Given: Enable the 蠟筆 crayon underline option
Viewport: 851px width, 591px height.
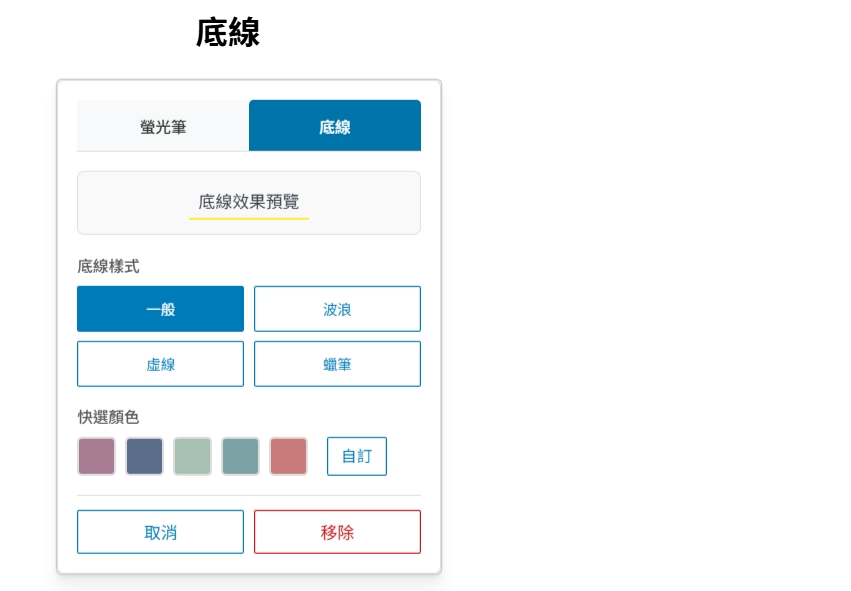Looking at the screenshot, I should point(338,363).
